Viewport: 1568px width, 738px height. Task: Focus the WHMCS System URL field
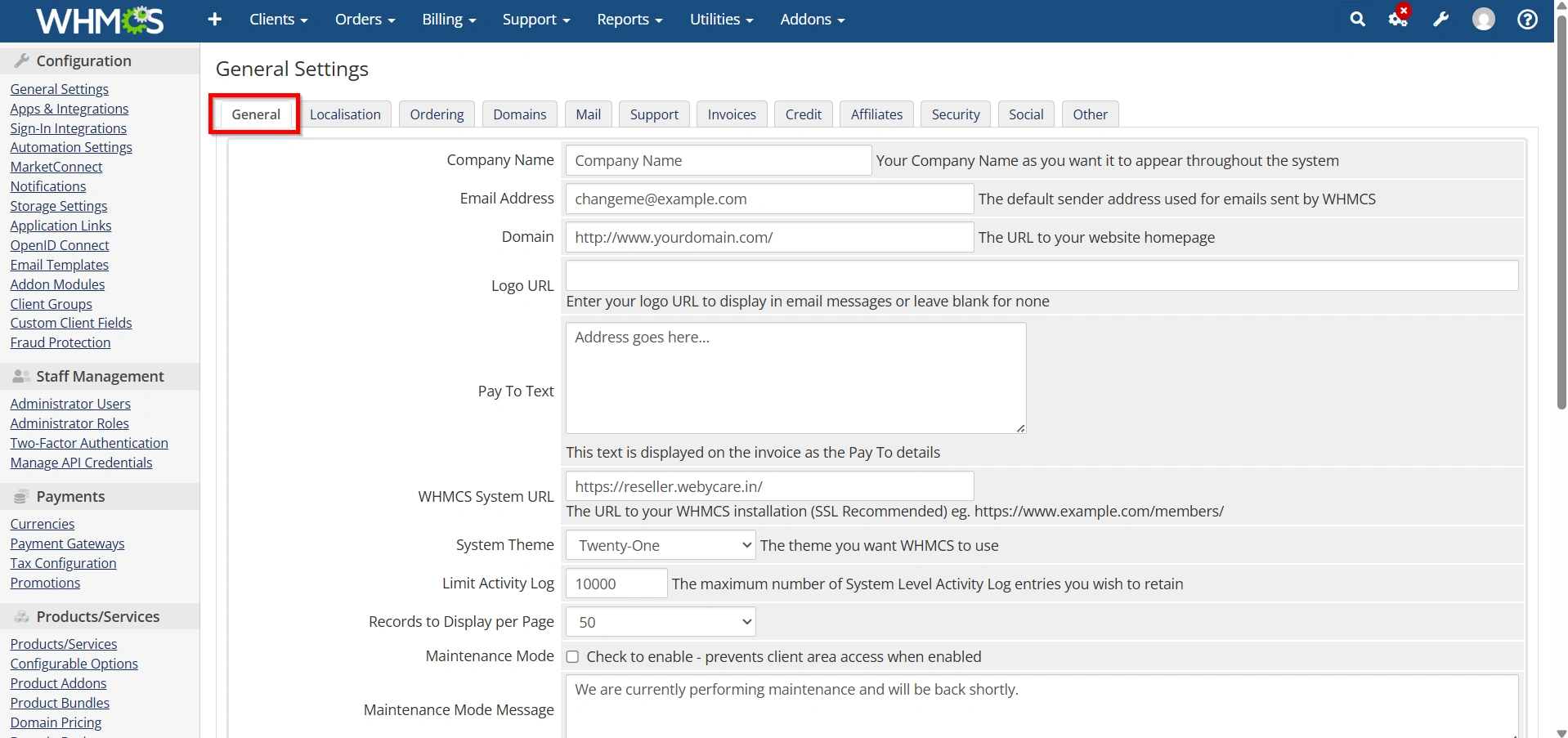[769, 485]
